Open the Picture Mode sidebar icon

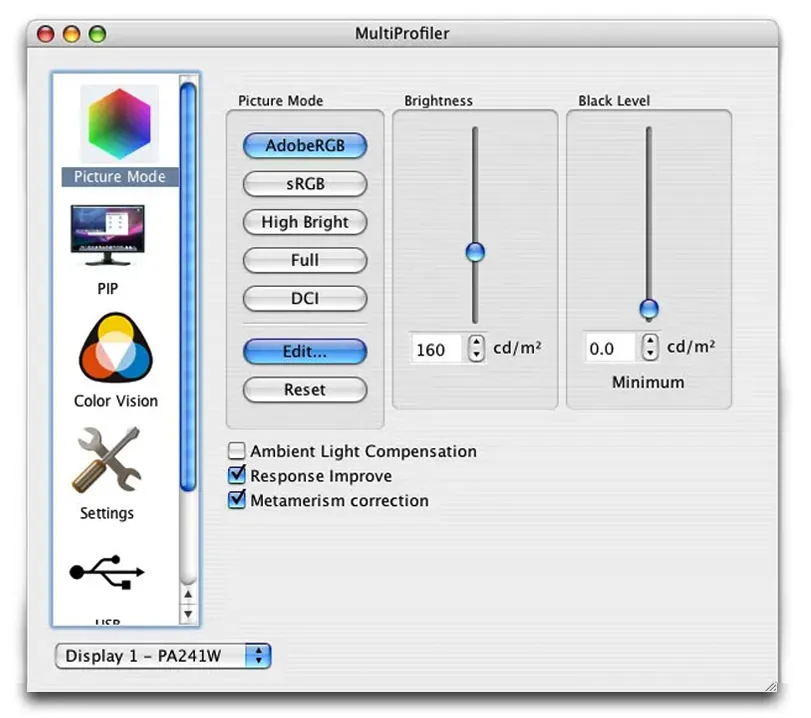coord(119,124)
